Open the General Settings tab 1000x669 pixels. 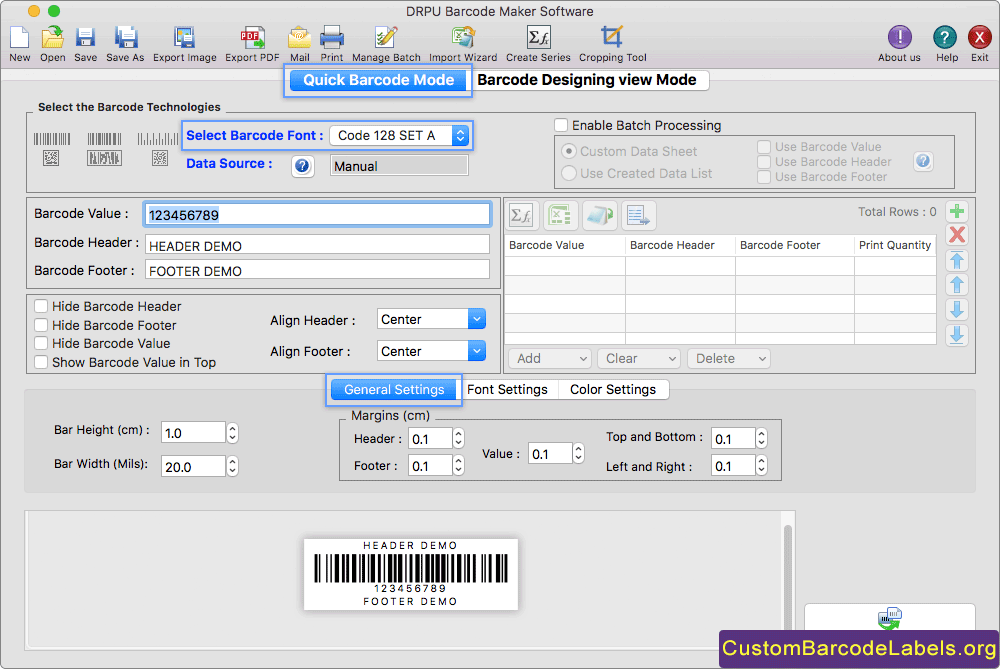pyautogui.click(x=394, y=390)
